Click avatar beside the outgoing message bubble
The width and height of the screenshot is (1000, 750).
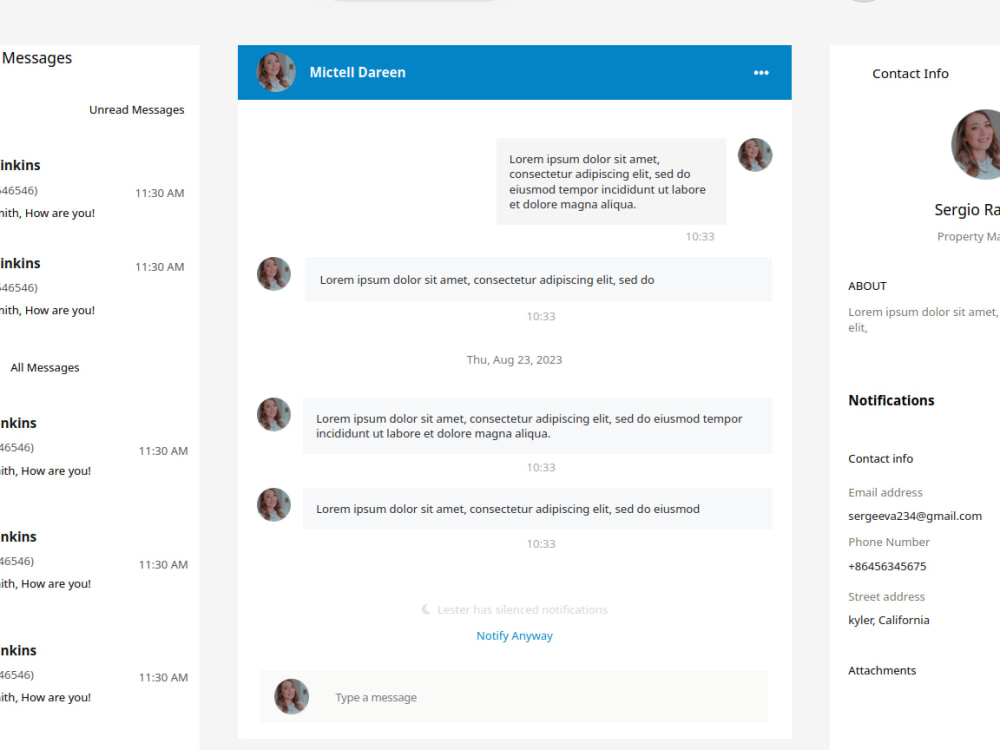point(755,155)
